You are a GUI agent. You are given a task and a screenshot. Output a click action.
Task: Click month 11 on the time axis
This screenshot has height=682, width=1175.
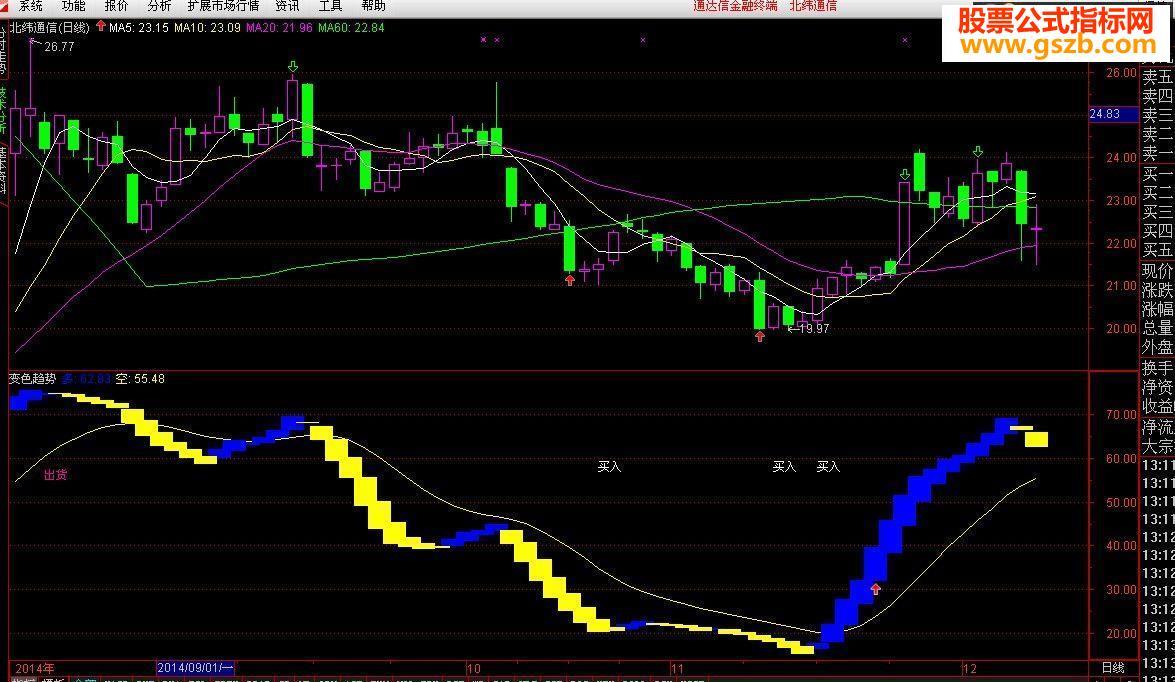677,669
